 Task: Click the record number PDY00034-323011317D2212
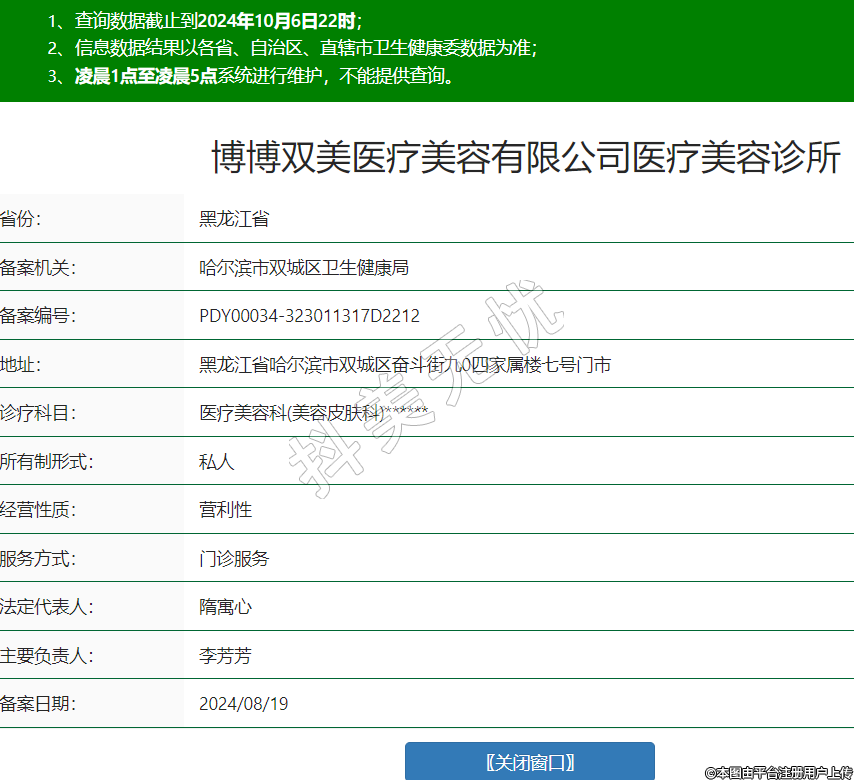309,316
